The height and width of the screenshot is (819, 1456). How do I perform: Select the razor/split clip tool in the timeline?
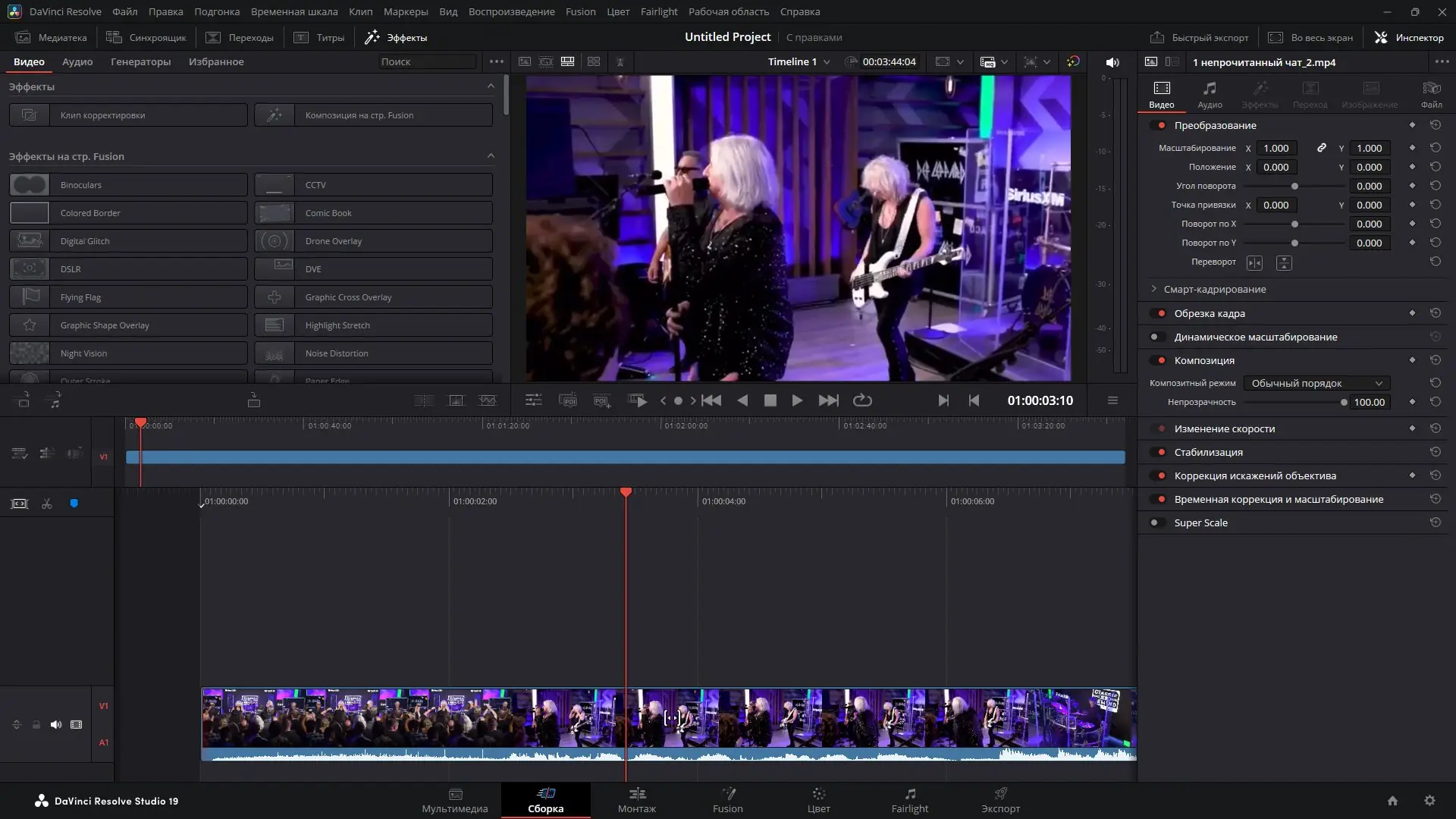(x=45, y=503)
